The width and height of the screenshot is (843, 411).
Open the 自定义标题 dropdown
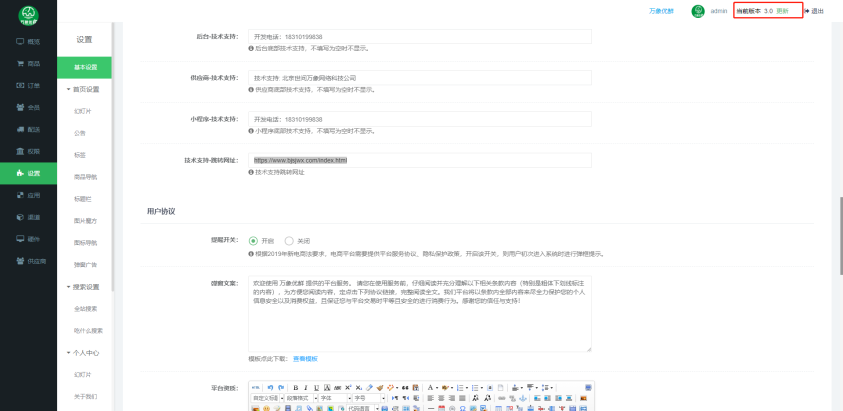(267, 398)
